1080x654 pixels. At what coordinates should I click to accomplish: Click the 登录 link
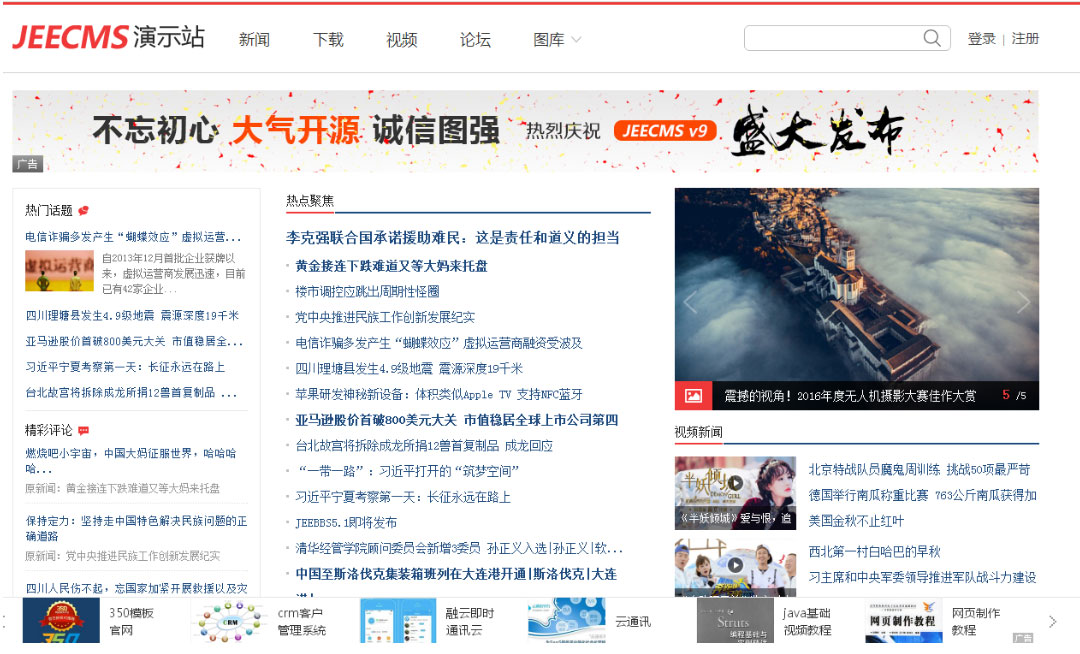point(981,39)
